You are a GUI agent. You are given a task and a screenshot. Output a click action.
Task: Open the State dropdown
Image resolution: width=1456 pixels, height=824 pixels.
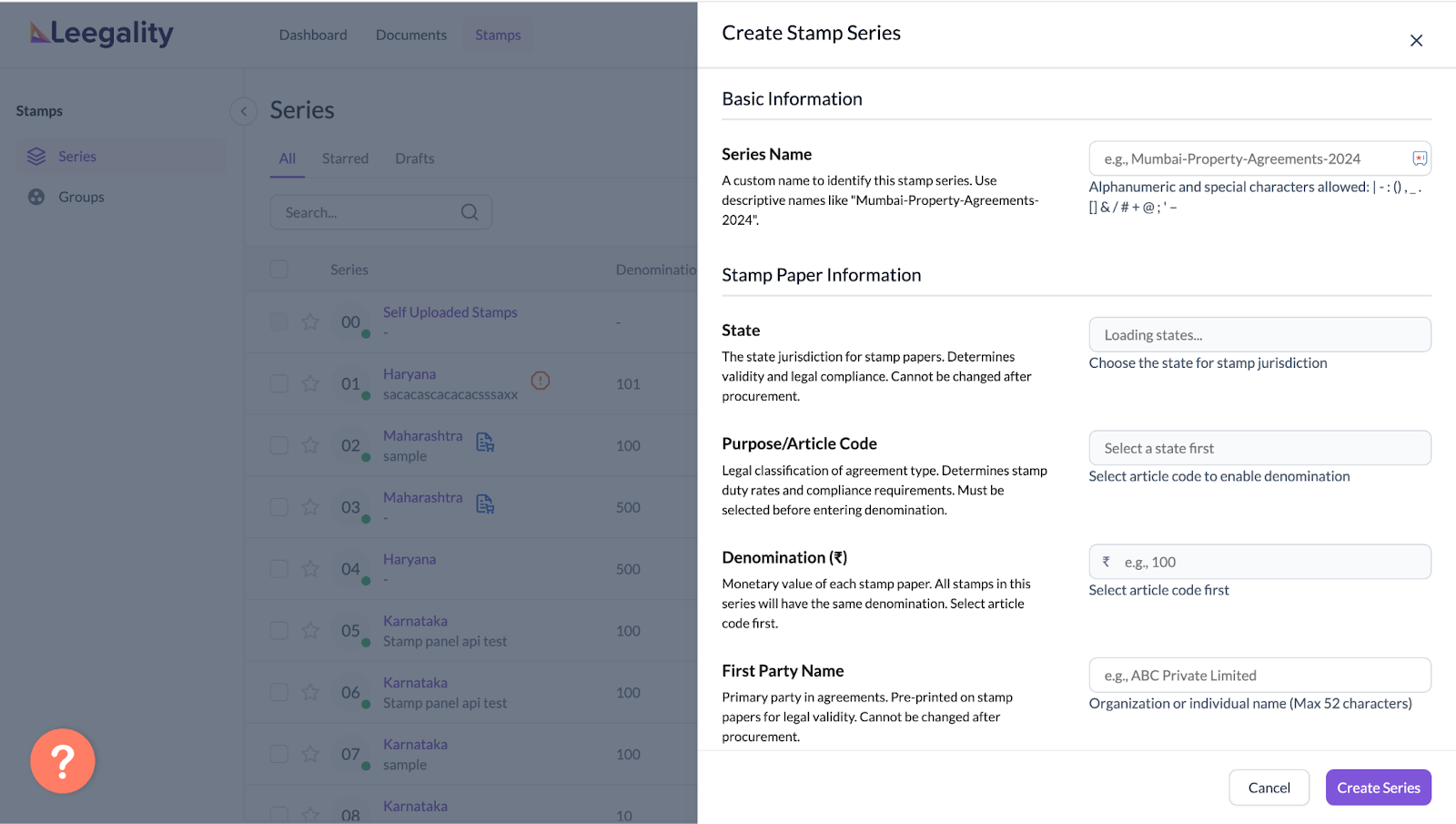click(x=1259, y=335)
